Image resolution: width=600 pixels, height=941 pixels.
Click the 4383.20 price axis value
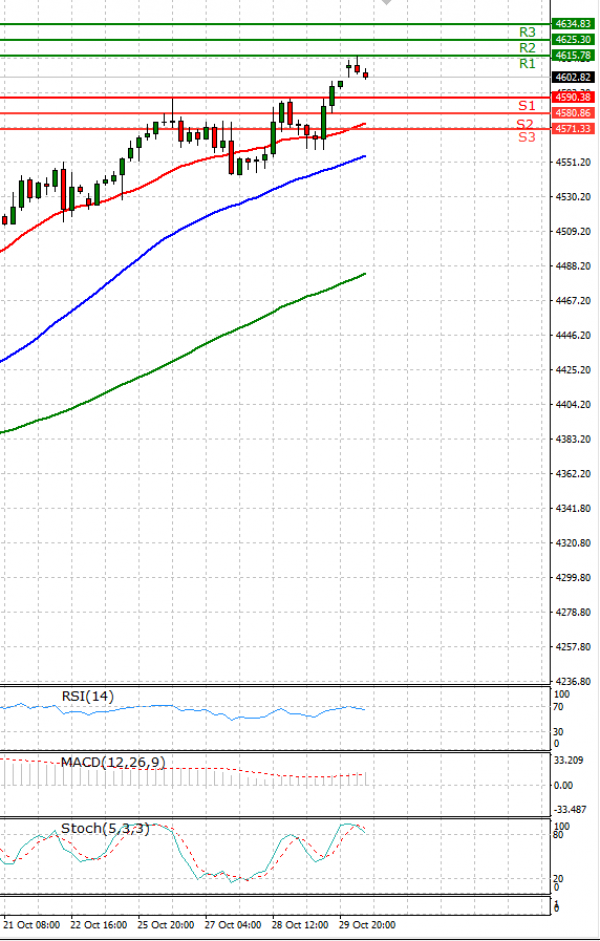573,439
